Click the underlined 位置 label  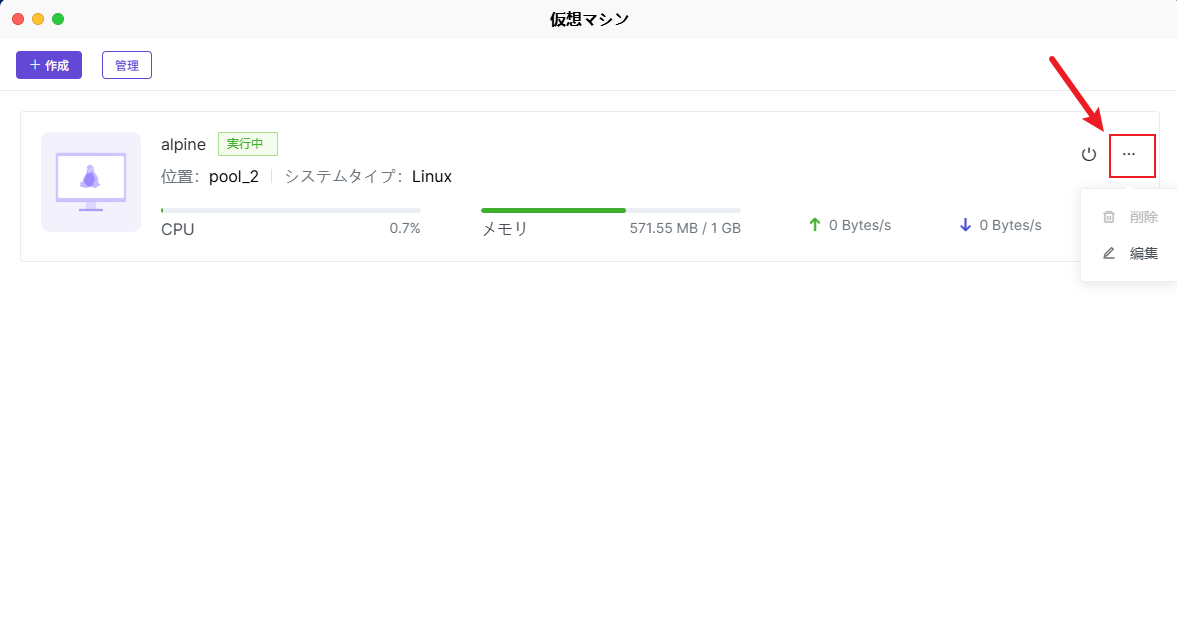pos(177,176)
